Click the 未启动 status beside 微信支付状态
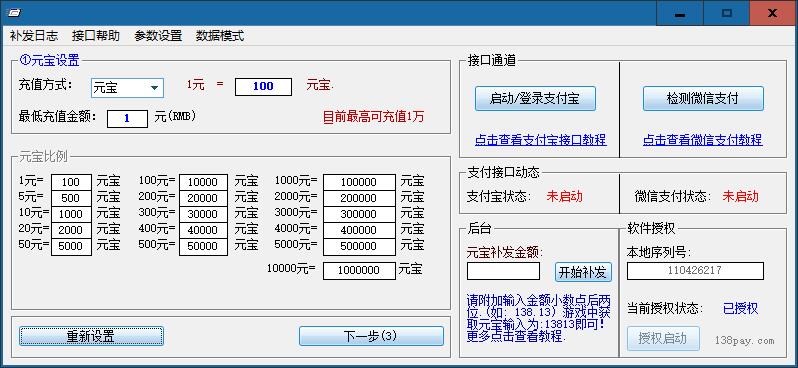The image size is (798, 368). (x=740, y=196)
